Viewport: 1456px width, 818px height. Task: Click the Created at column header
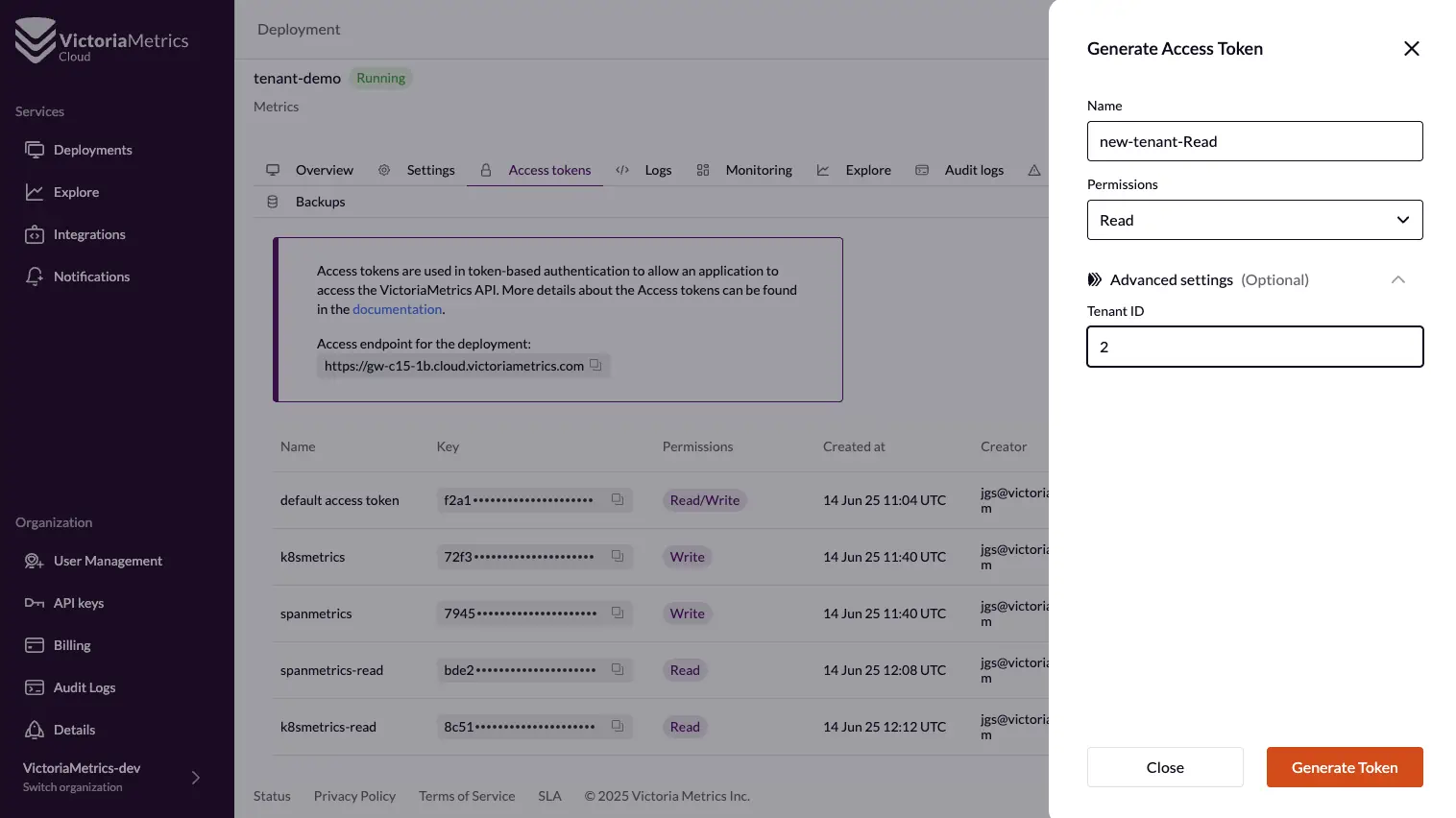tap(854, 446)
